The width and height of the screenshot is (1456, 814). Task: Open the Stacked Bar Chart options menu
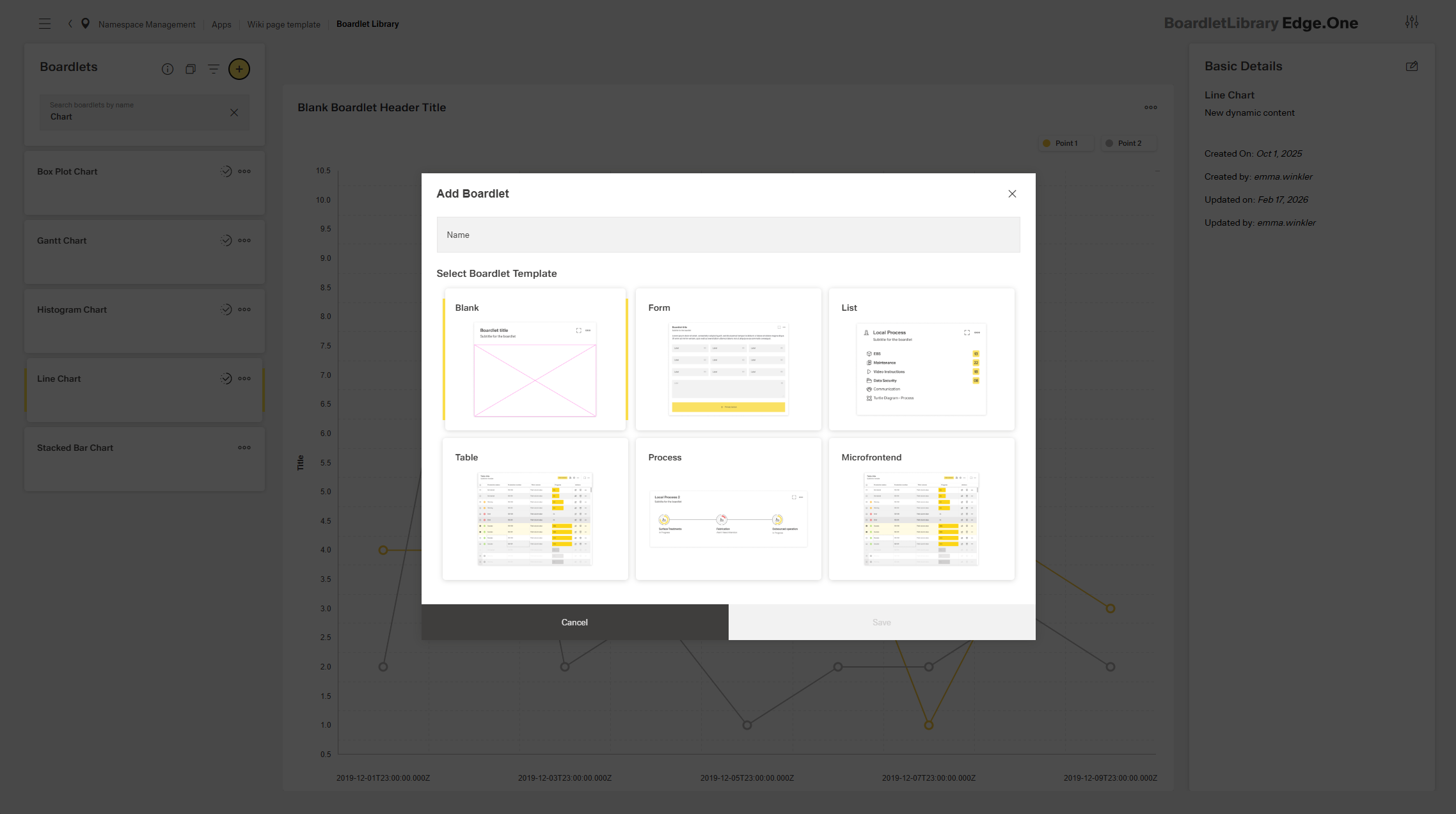pos(244,448)
